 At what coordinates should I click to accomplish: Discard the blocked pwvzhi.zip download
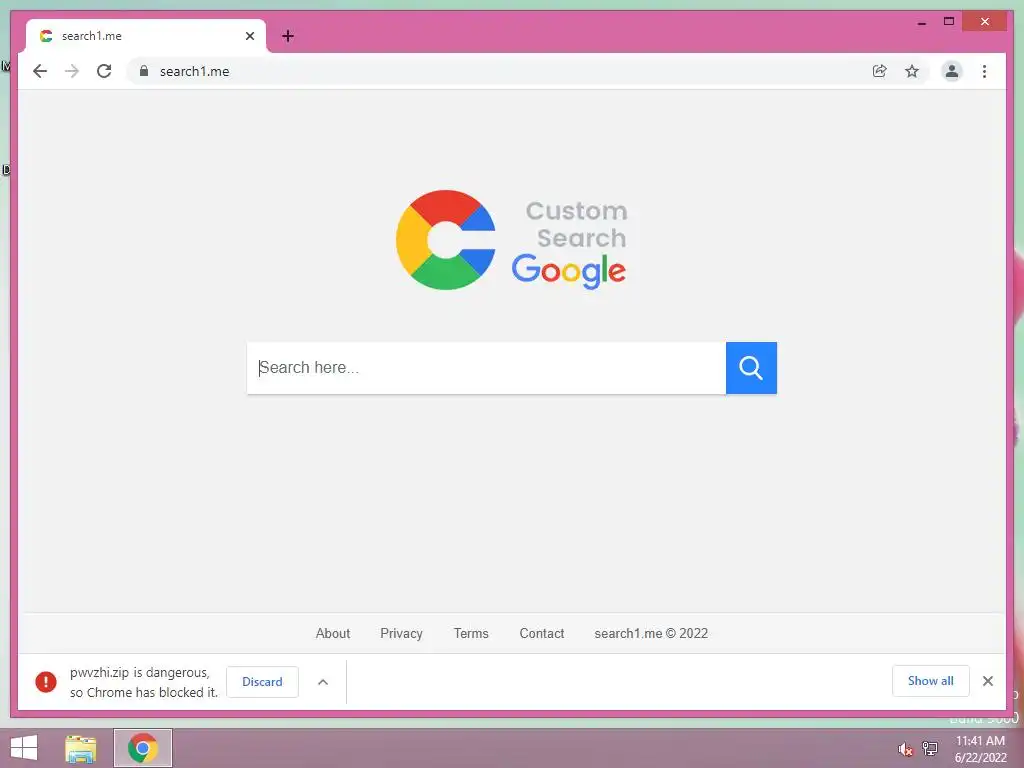tap(263, 682)
